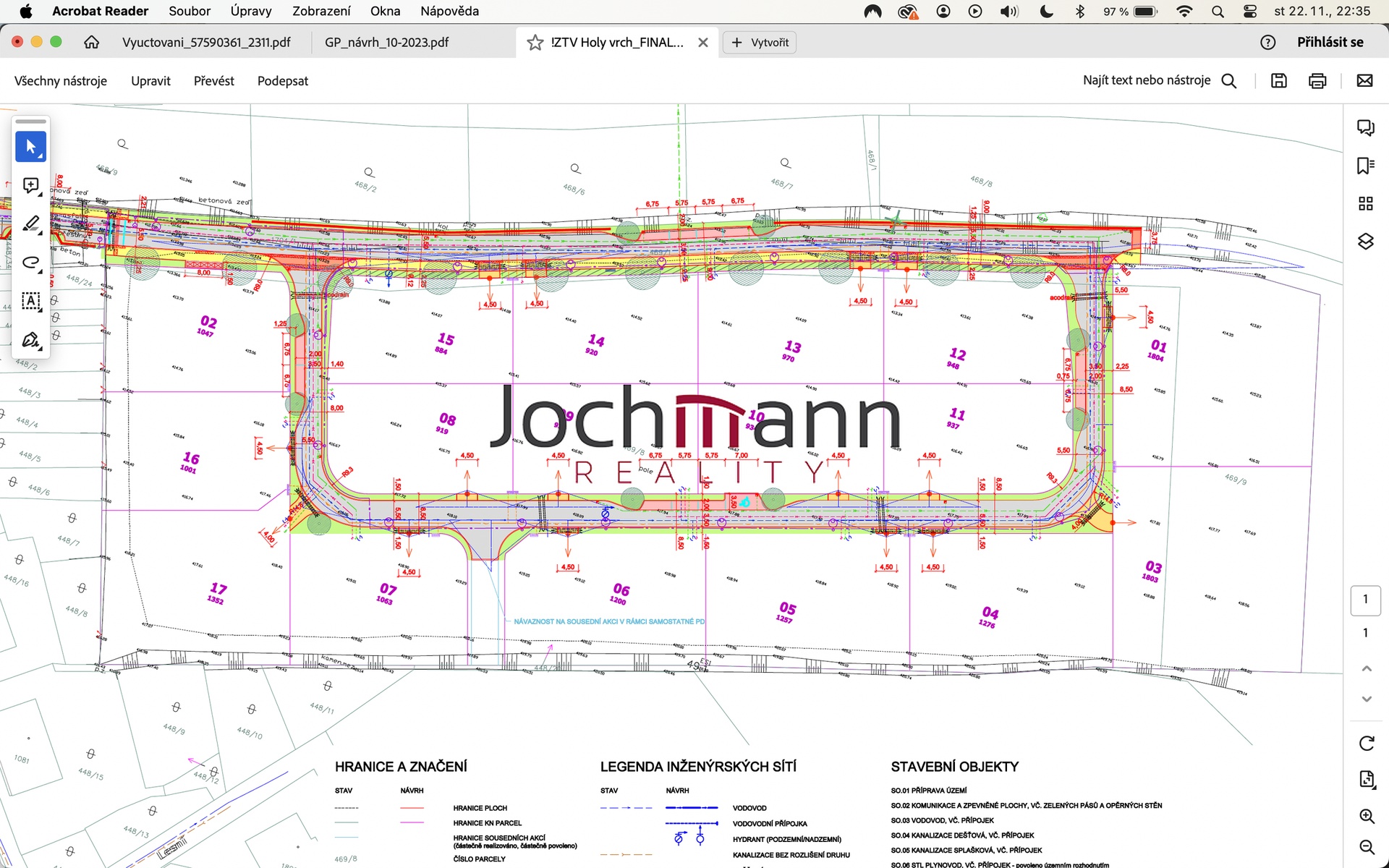Viewport: 1389px width, 868px height.
Task: Click the search magnifier icon
Action: tap(1228, 81)
